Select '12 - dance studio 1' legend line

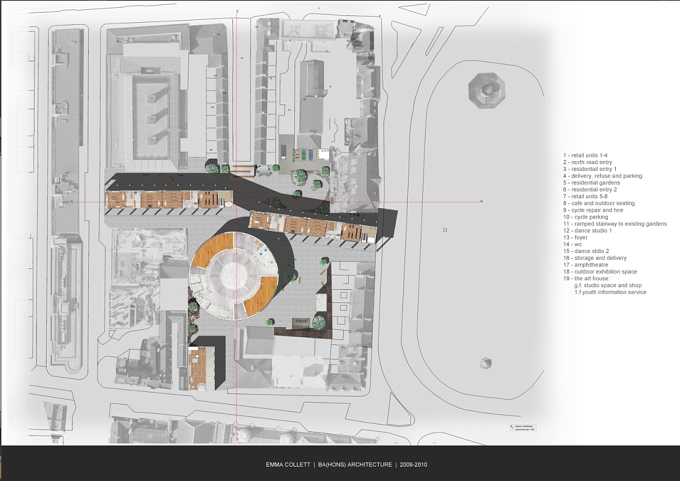(x=587, y=230)
